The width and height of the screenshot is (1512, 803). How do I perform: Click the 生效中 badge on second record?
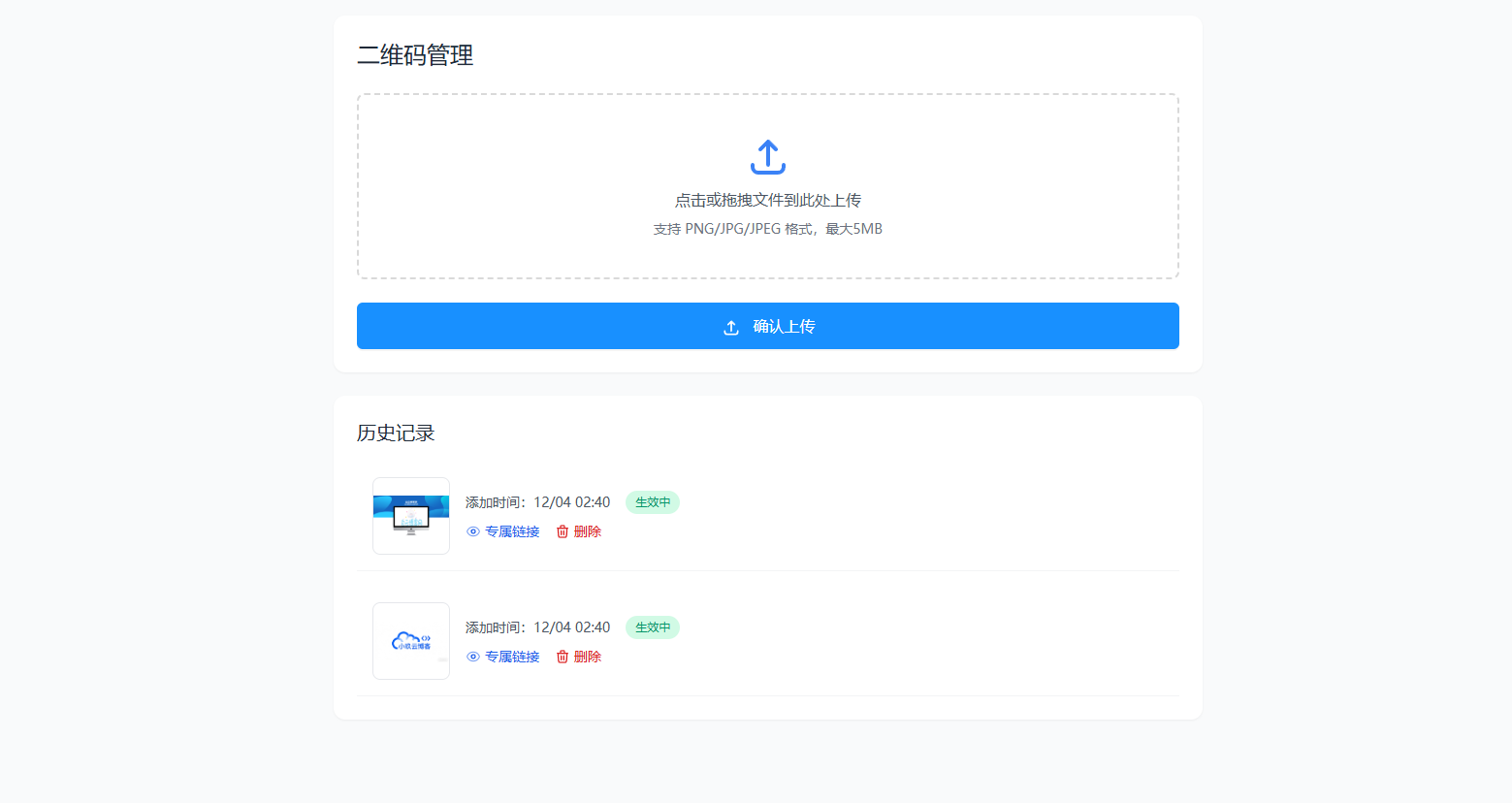[653, 627]
